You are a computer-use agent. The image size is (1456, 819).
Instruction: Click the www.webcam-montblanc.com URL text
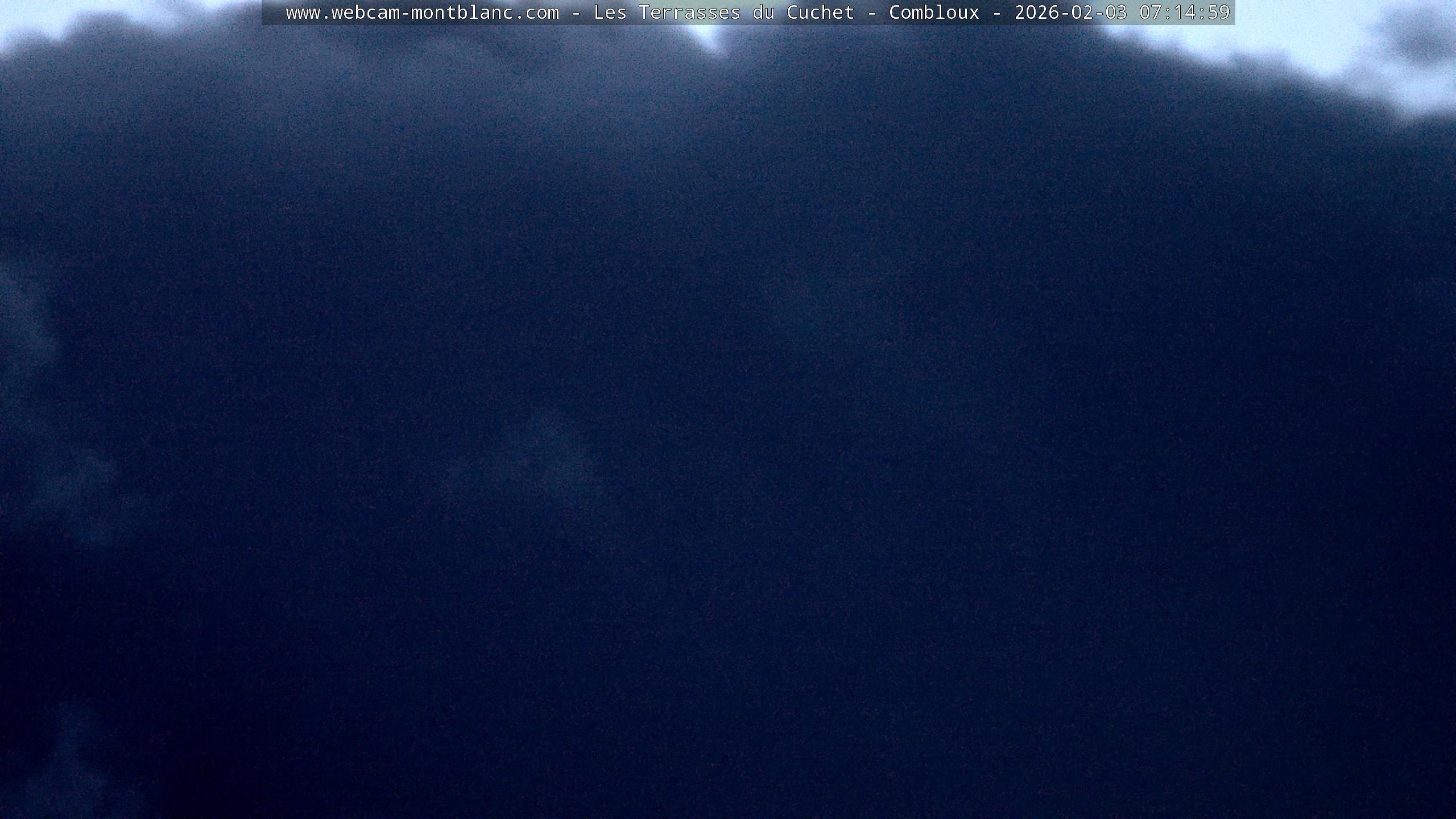click(x=422, y=13)
